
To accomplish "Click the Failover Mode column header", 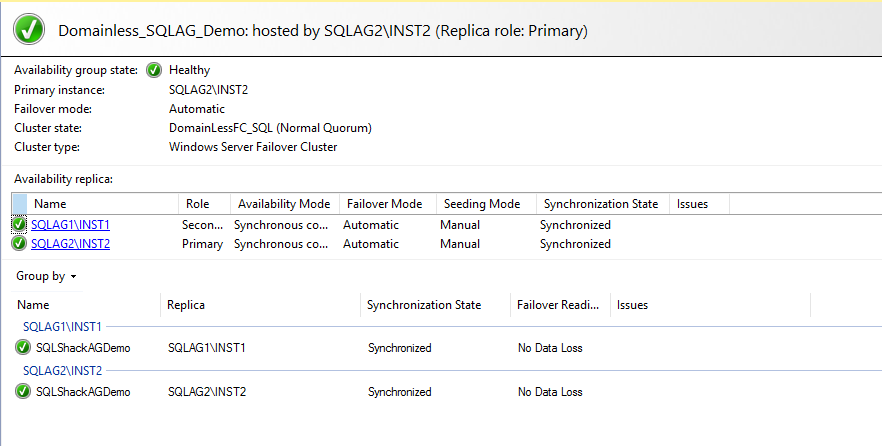I will tap(384, 204).
